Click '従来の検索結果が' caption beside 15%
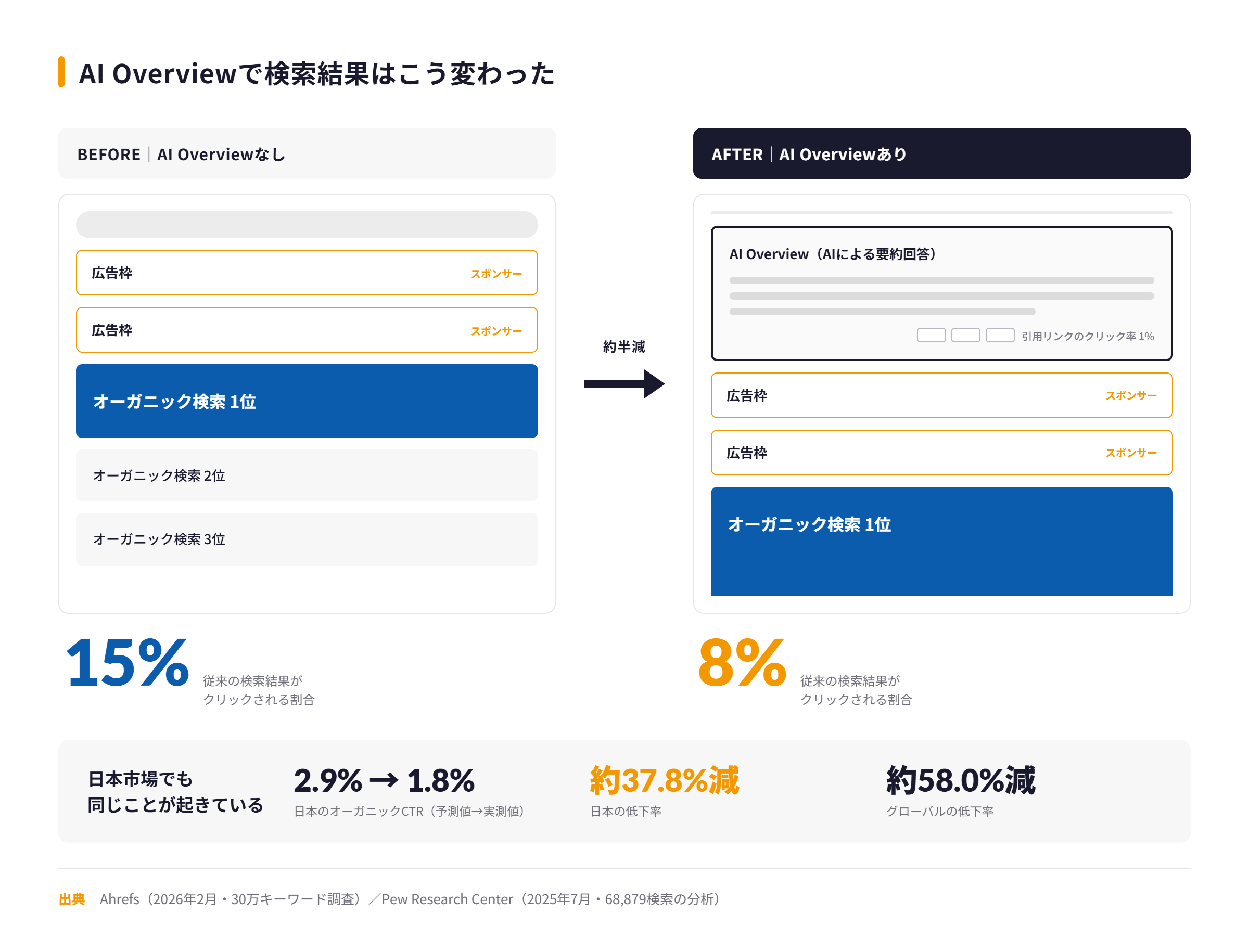 point(252,680)
